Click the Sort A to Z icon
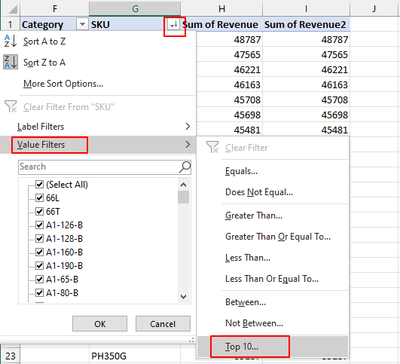The width and height of the screenshot is (400, 364). (10, 41)
